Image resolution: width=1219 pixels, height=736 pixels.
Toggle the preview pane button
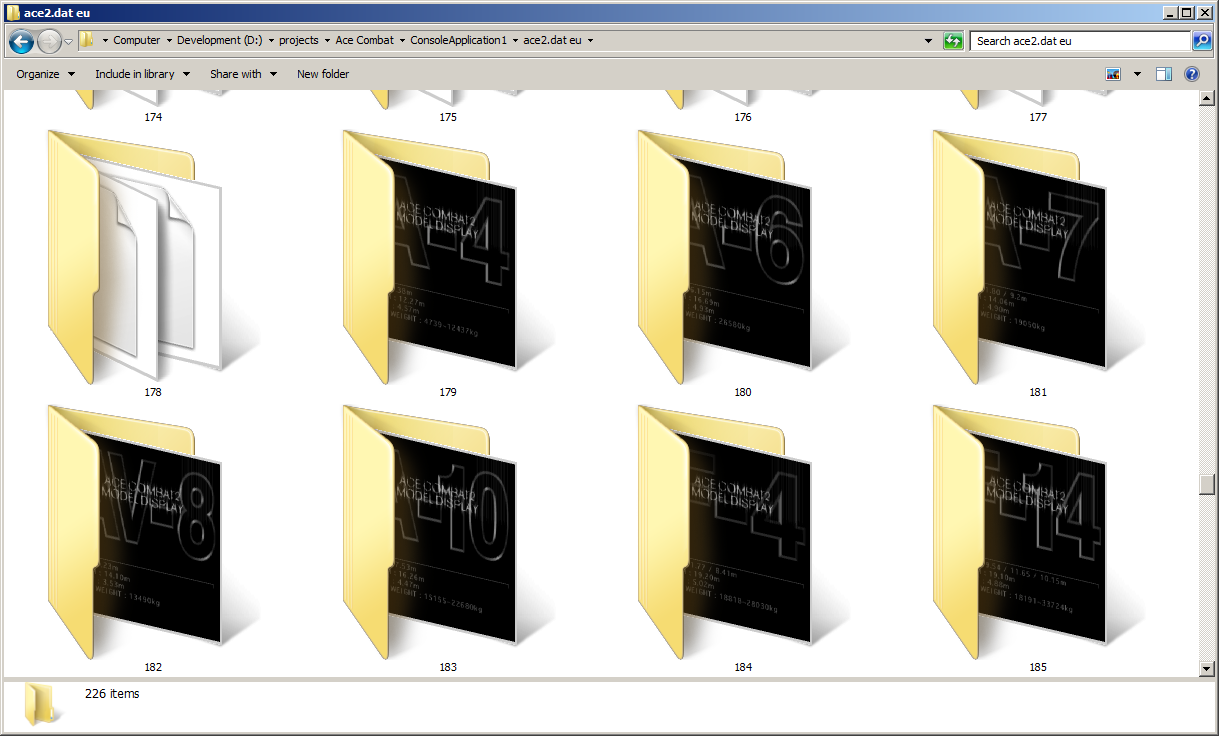(x=1163, y=74)
